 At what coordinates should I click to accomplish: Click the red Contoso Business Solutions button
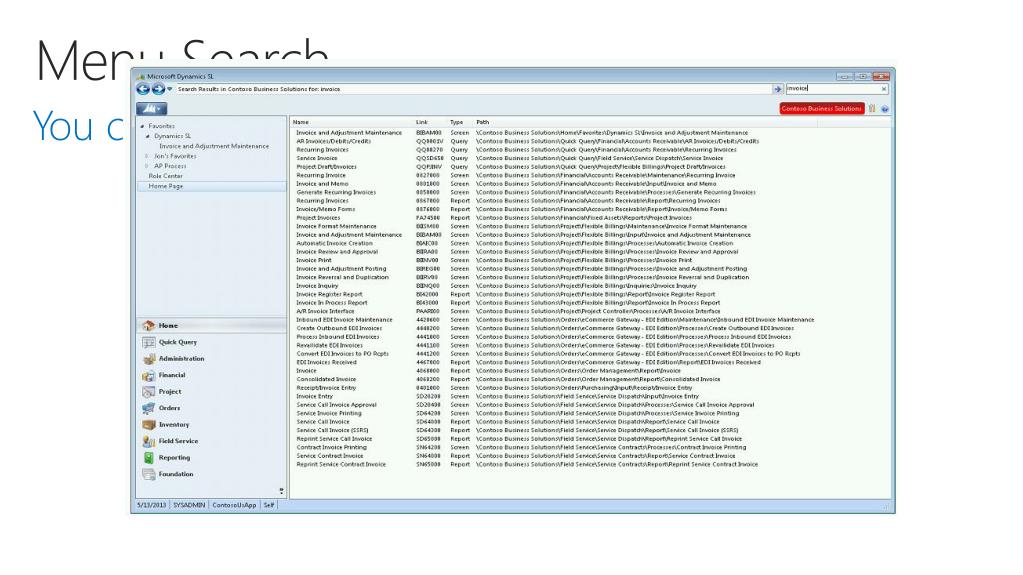tap(821, 108)
